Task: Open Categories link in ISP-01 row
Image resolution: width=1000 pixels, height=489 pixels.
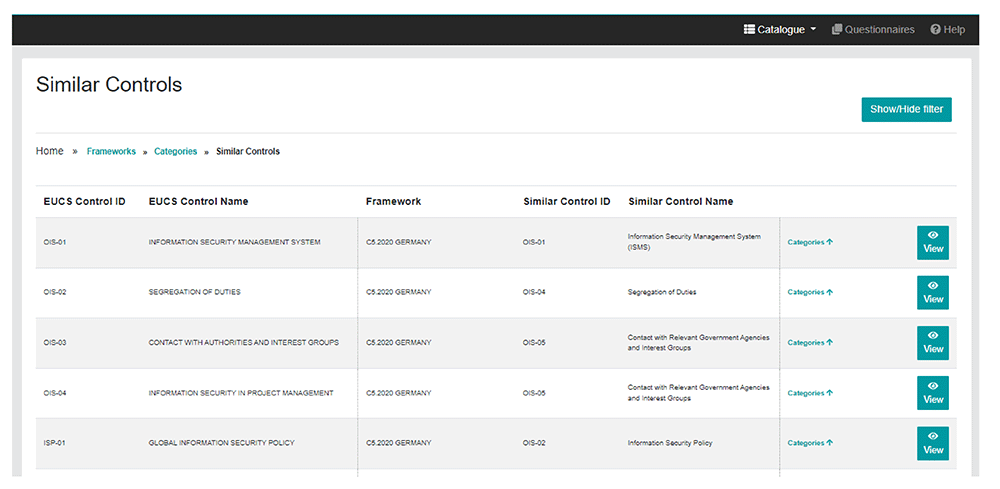Action: point(810,443)
